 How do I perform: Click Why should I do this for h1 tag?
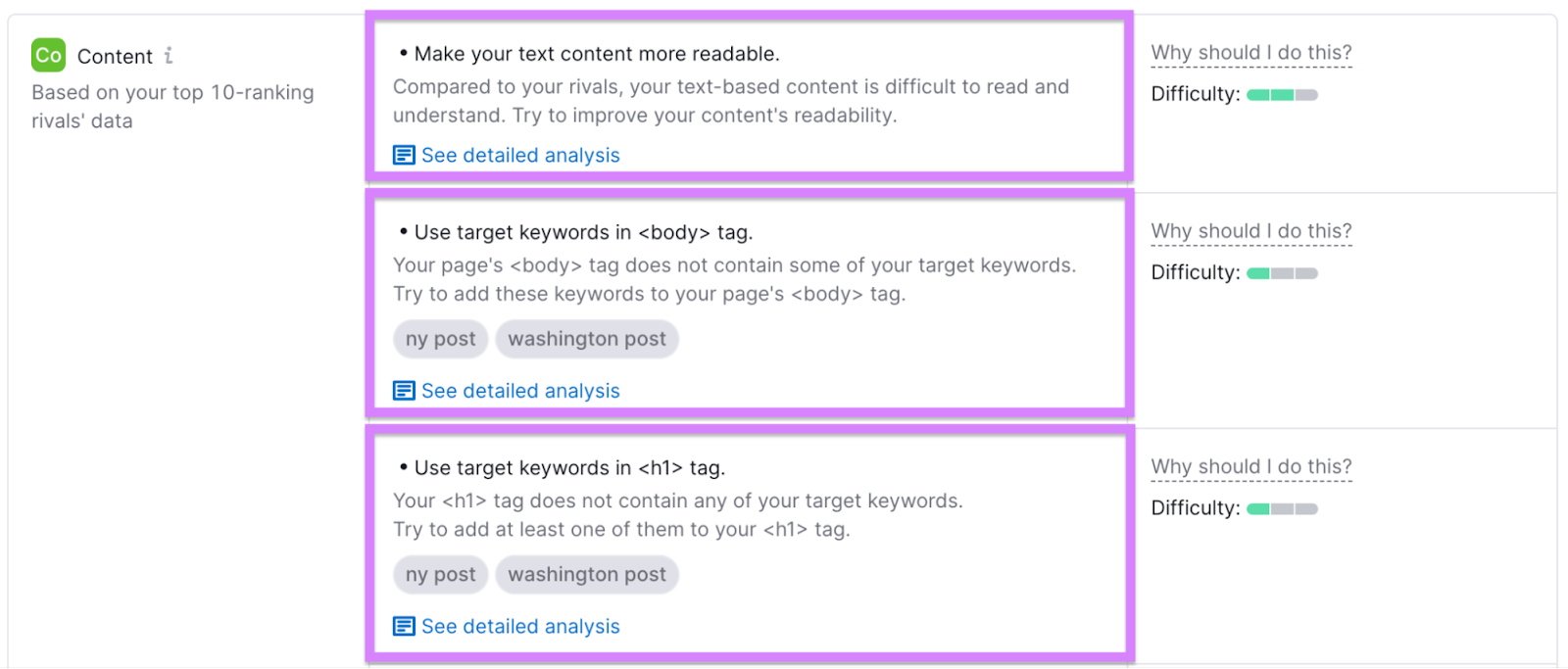pos(1250,466)
